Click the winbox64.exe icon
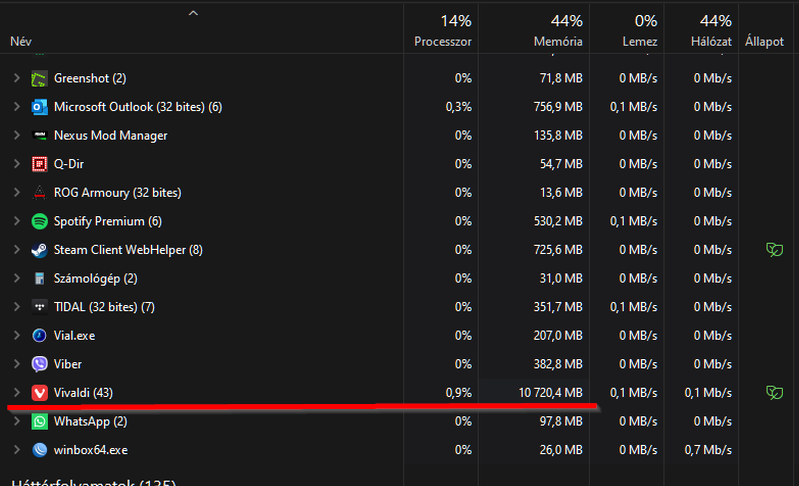The height and width of the screenshot is (486, 799). (39, 450)
